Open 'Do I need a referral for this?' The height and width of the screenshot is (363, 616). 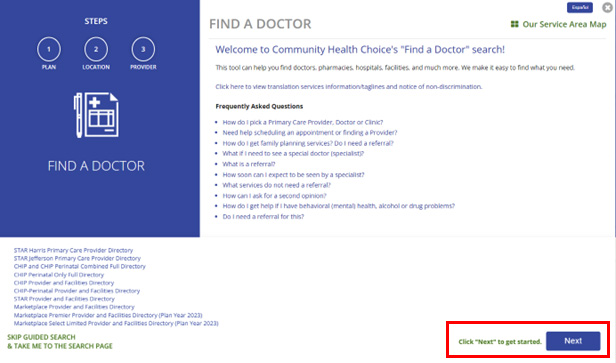point(263,216)
